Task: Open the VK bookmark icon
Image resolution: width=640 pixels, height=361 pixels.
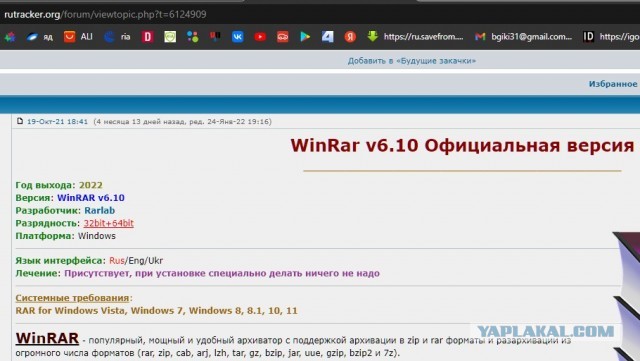Action: (x=238, y=37)
